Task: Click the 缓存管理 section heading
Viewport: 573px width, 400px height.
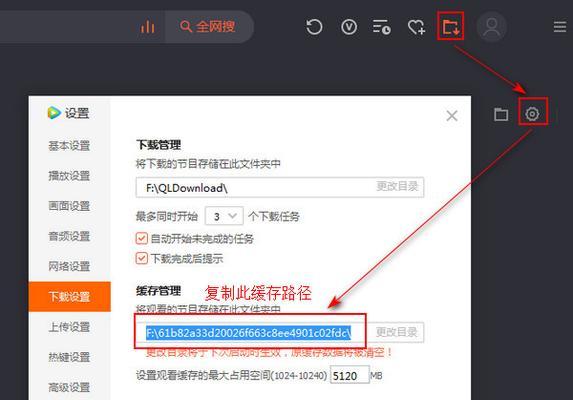Action: 159,291
